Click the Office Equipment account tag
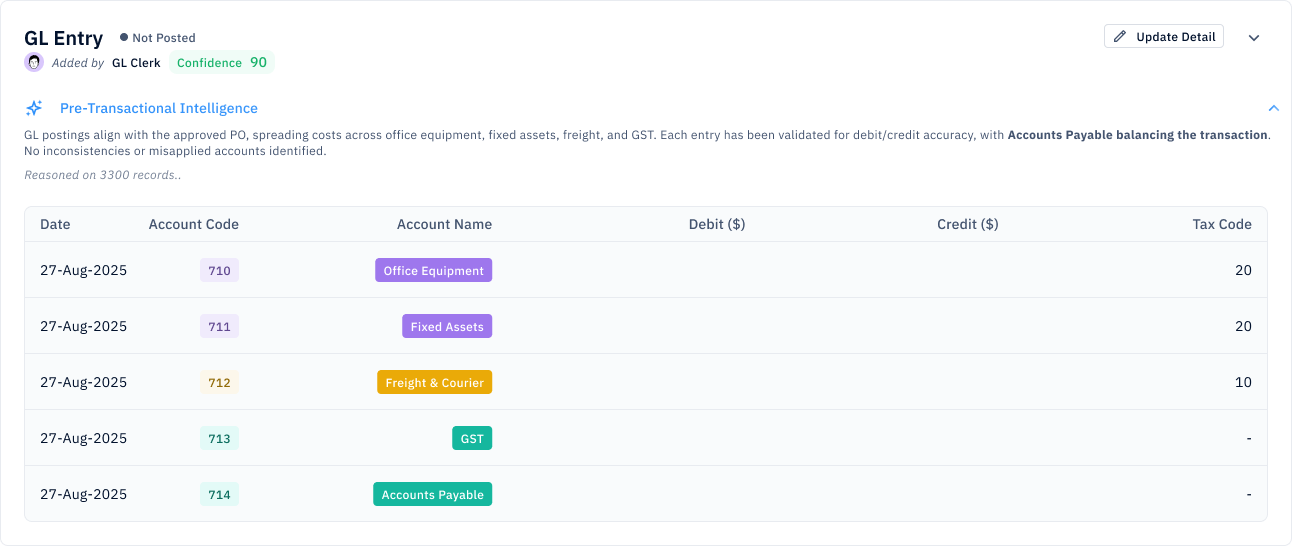1292x546 pixels. click(433, 270)
